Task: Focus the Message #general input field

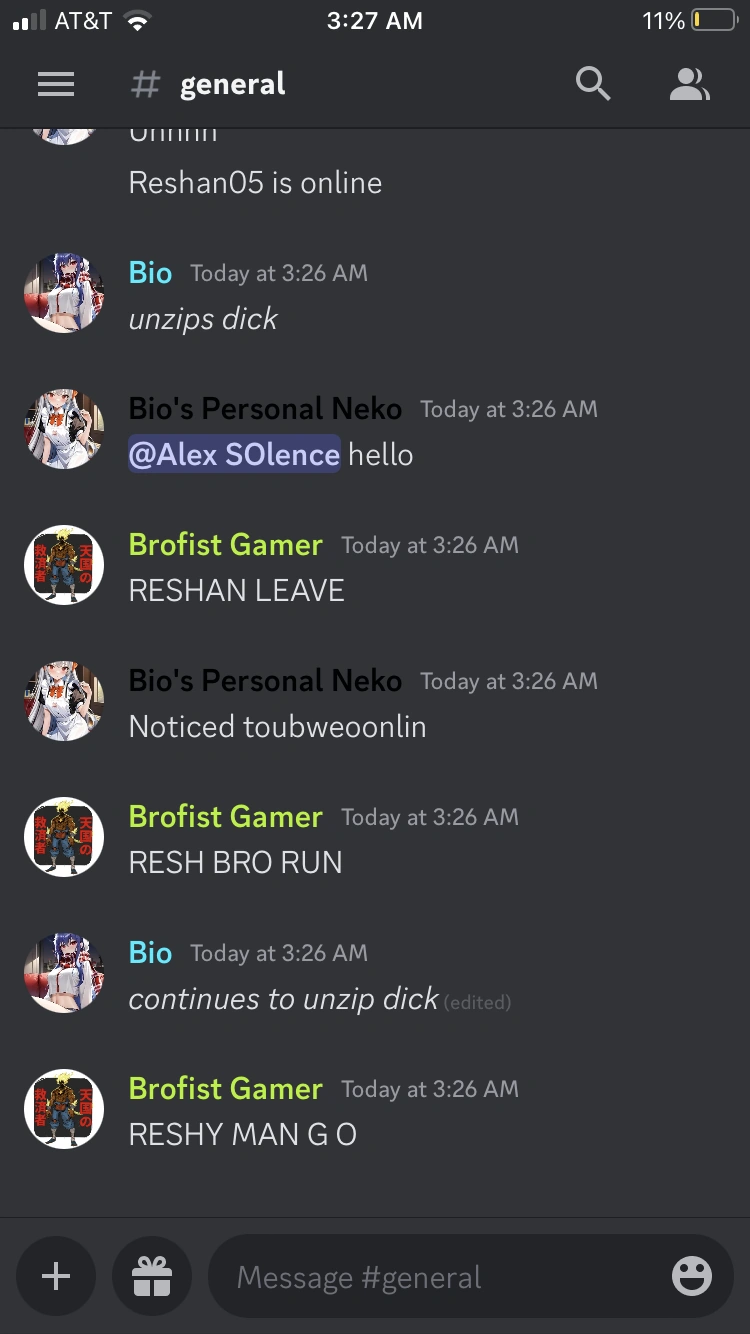Action: pos(470,1276)
